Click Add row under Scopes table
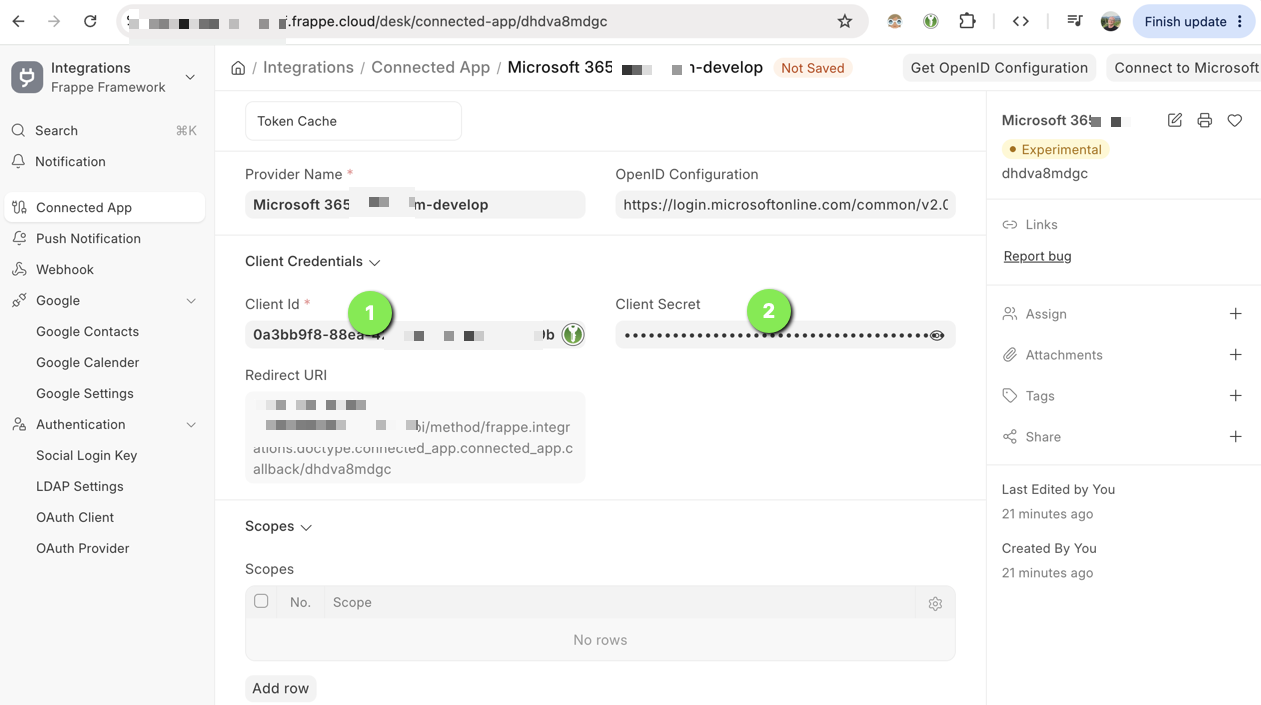The height and width of the screenshot is (705, 1261). coord(281,689)
